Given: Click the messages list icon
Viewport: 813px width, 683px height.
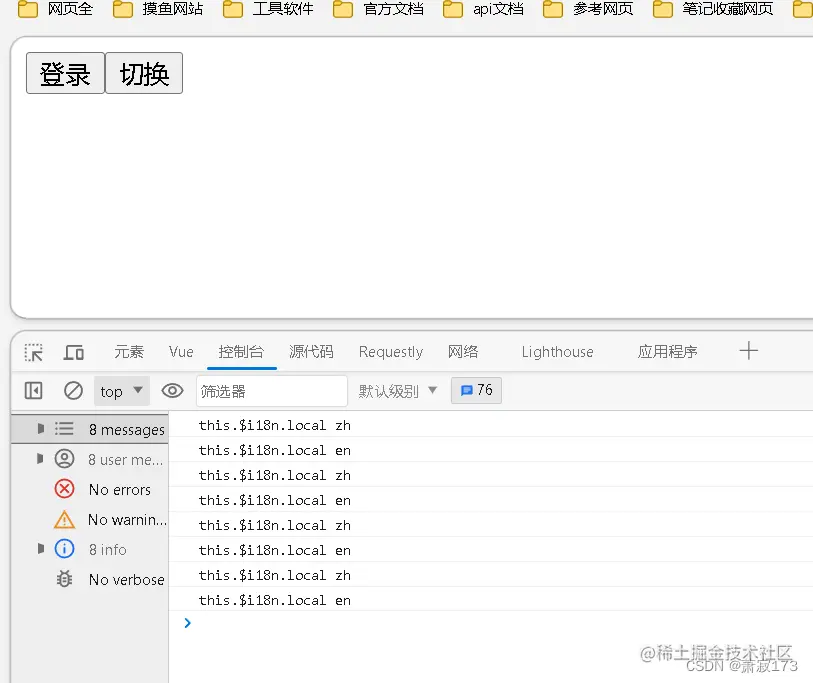Looking at the screenshot, I should pyautogui.click(x=64, y=429).
